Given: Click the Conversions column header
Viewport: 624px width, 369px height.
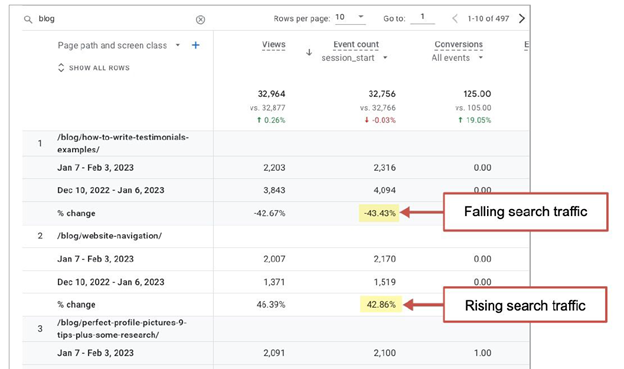Looking at the screenshot, I should point(458,45).
